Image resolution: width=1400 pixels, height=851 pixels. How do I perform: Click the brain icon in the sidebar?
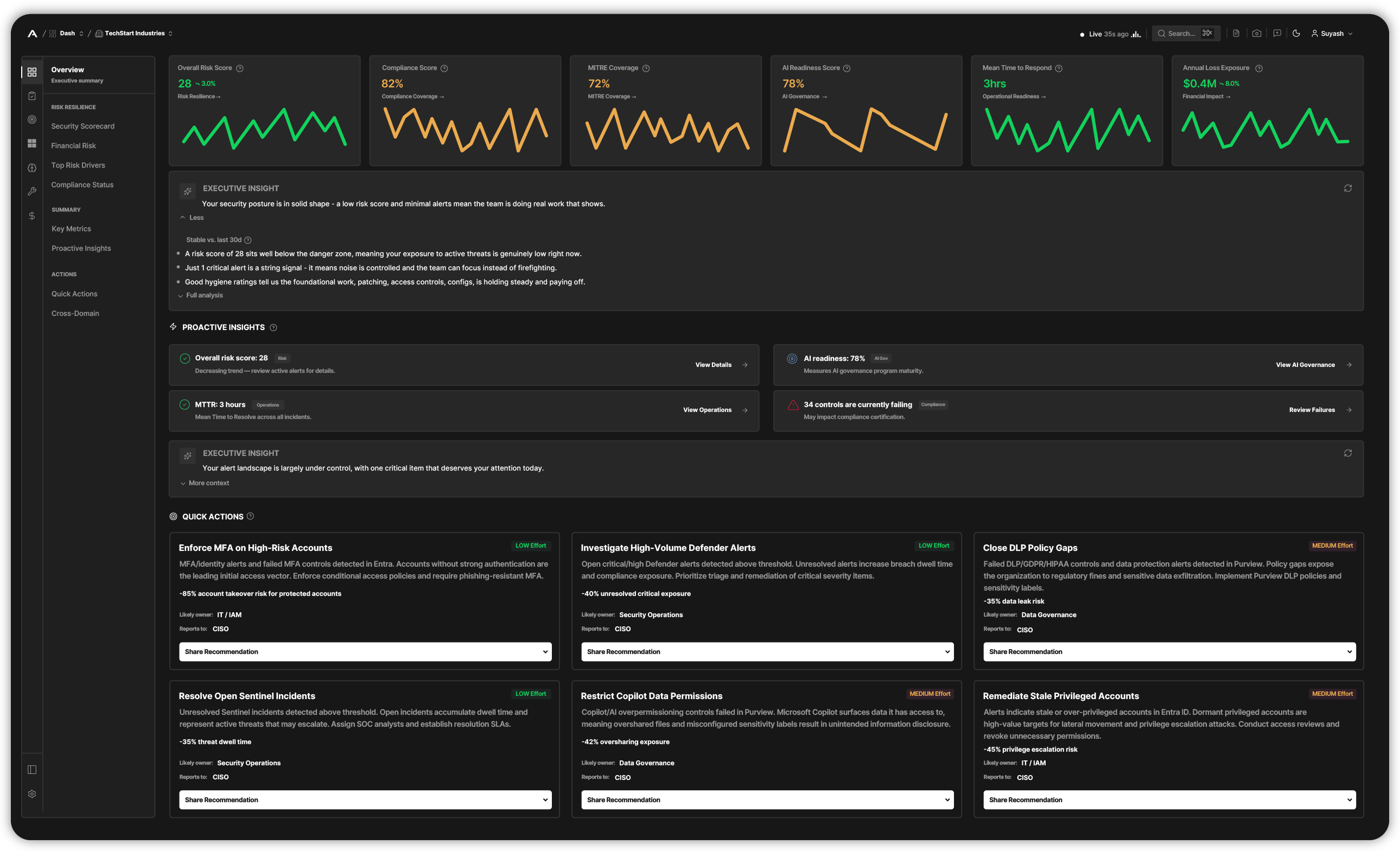coord(32,168)
